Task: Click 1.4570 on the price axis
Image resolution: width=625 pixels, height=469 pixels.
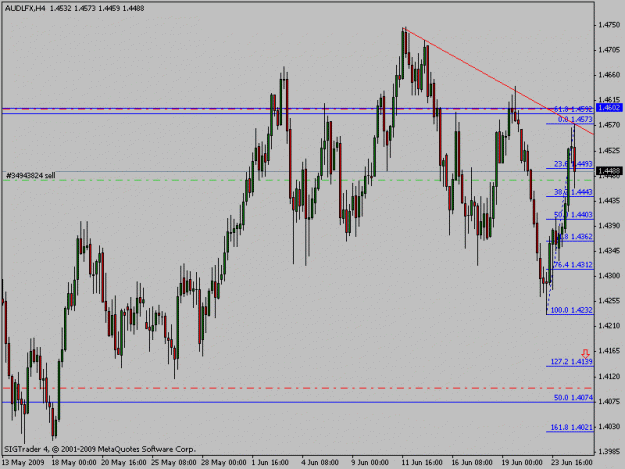Action: tap(609, 125)
